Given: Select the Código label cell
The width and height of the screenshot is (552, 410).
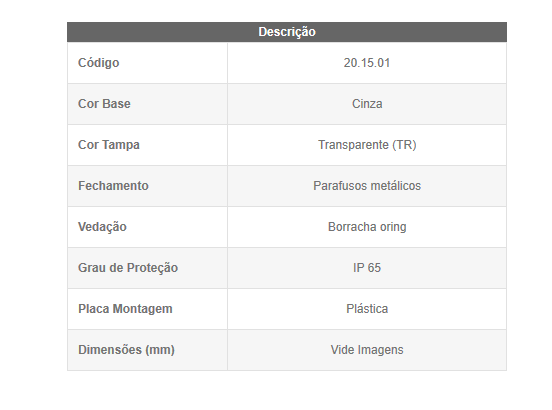Looking at the screenshot, I should click(x=148, y=63).
